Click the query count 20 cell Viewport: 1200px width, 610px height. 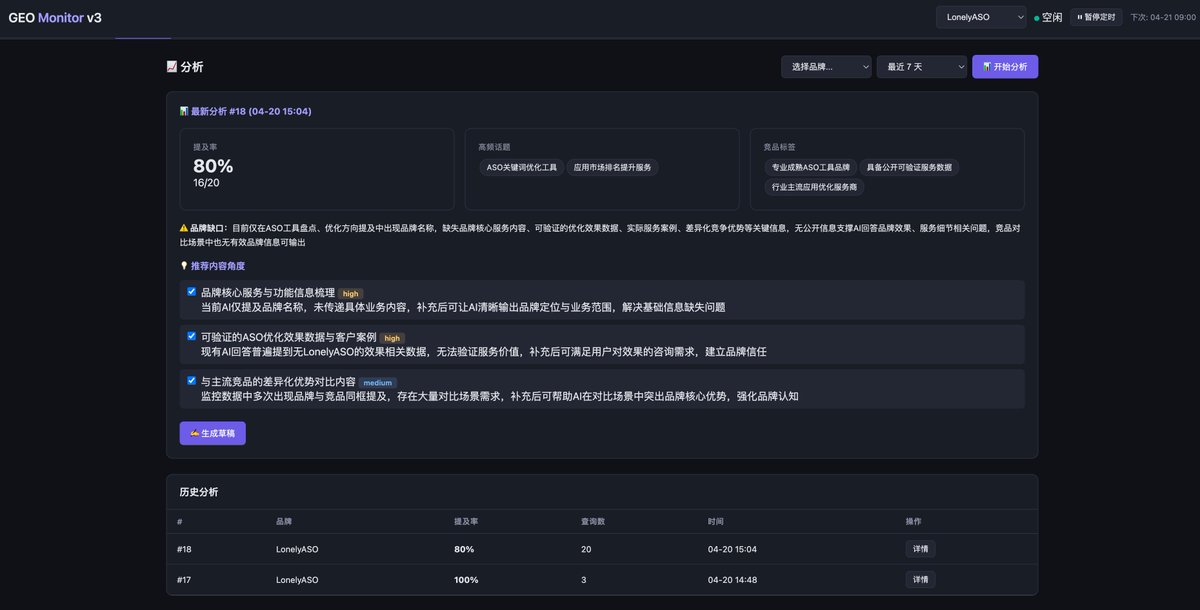click(586, 549)
